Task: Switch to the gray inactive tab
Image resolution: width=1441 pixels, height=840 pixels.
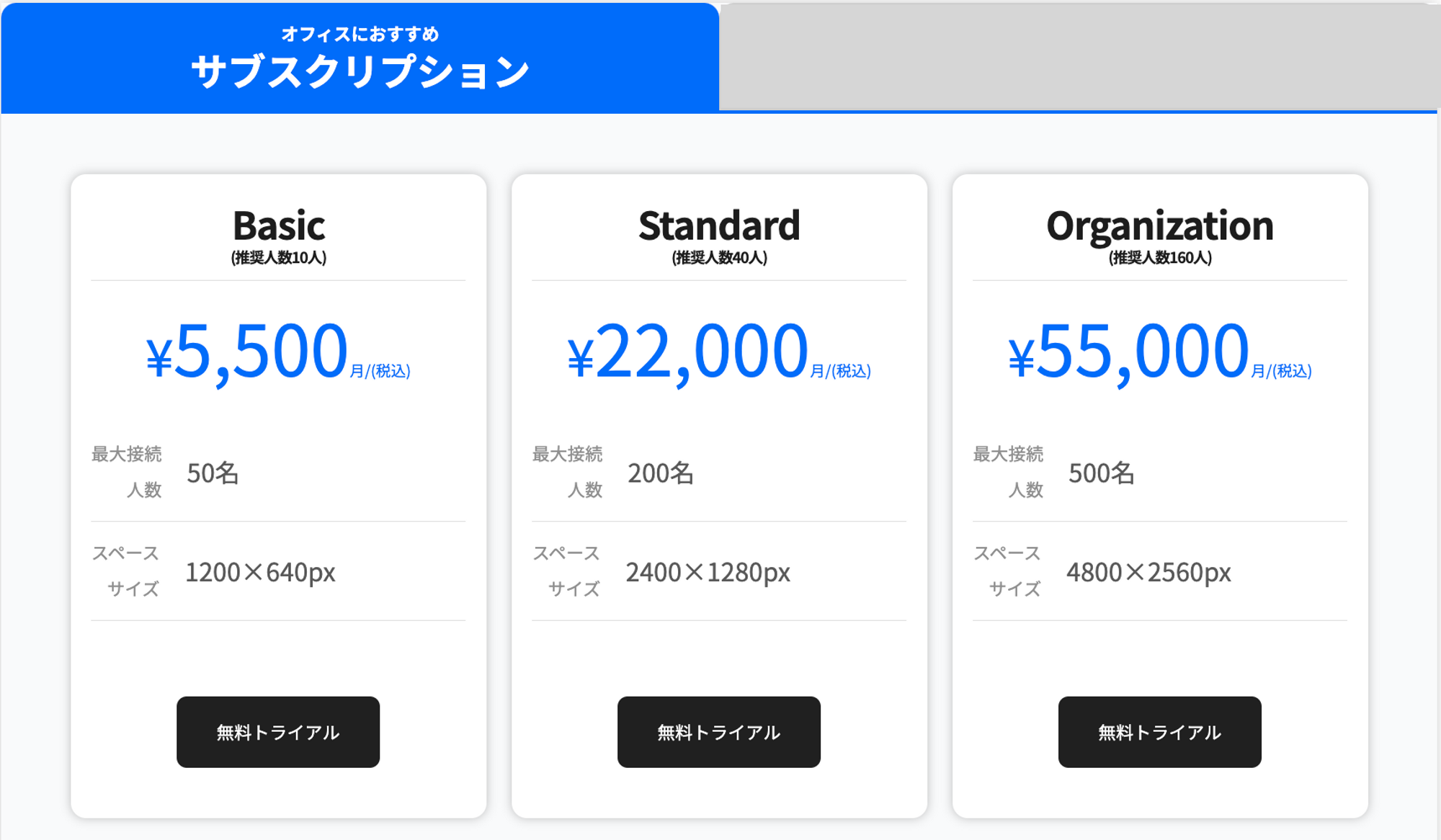Action: (x=1079, y=58)
